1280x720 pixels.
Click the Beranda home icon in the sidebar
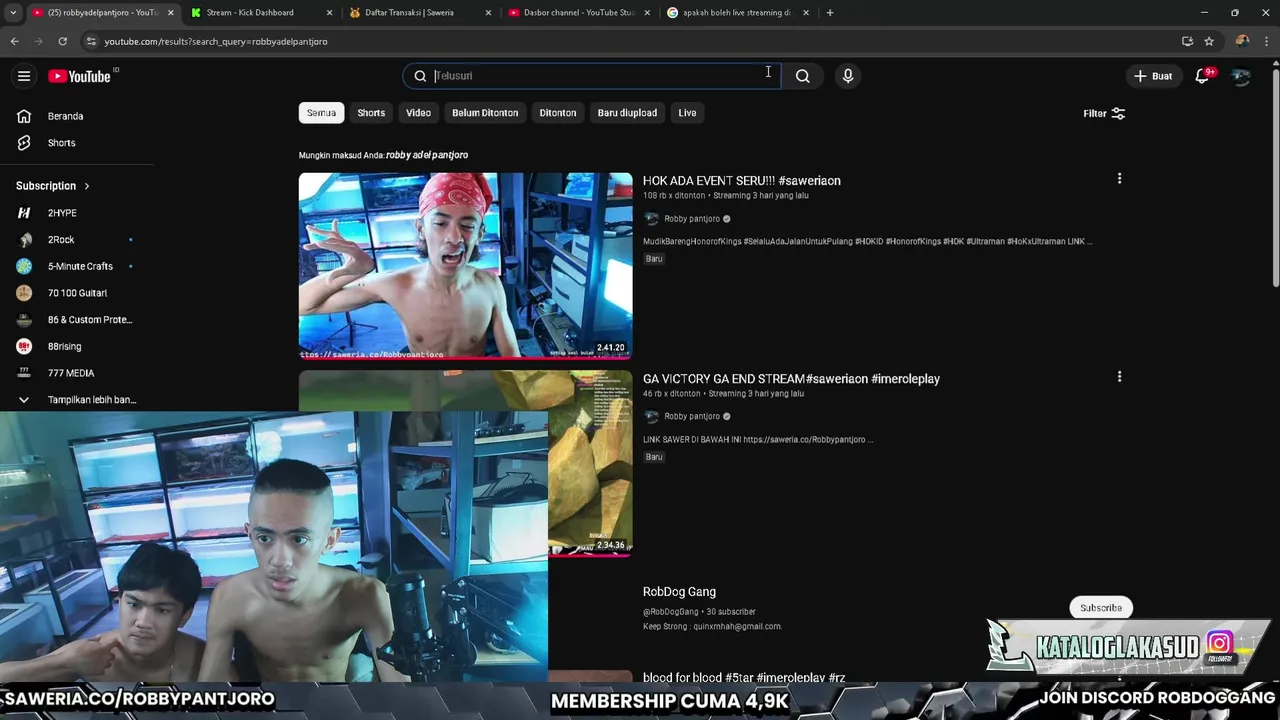pyautogui.click(x=24, y=116)
